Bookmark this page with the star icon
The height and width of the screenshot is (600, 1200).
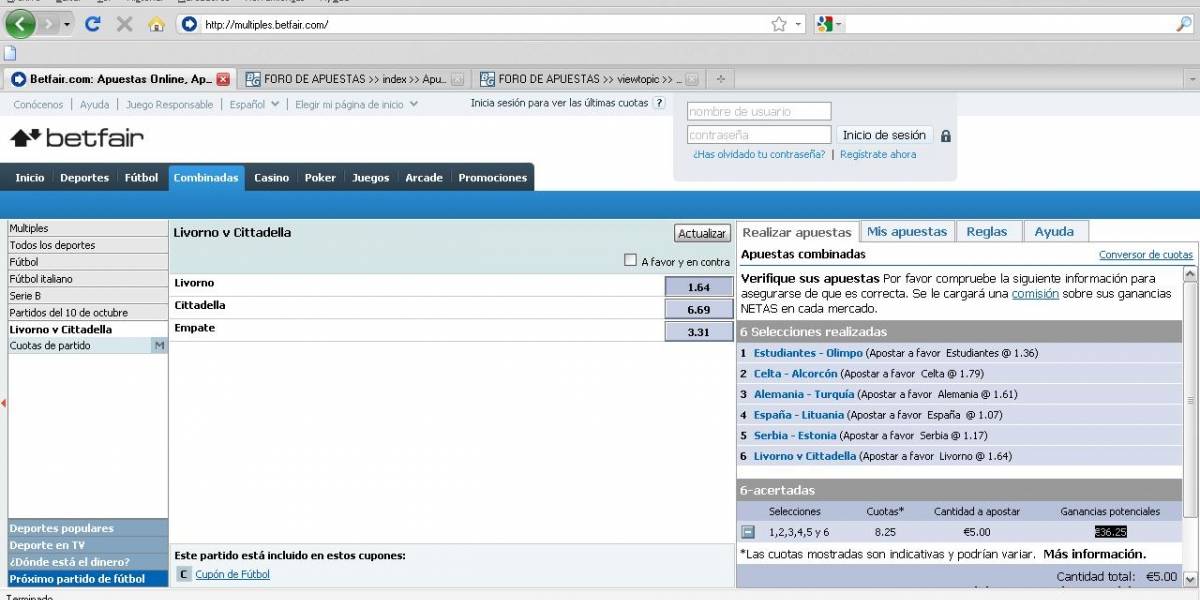(x=778, y=24)
